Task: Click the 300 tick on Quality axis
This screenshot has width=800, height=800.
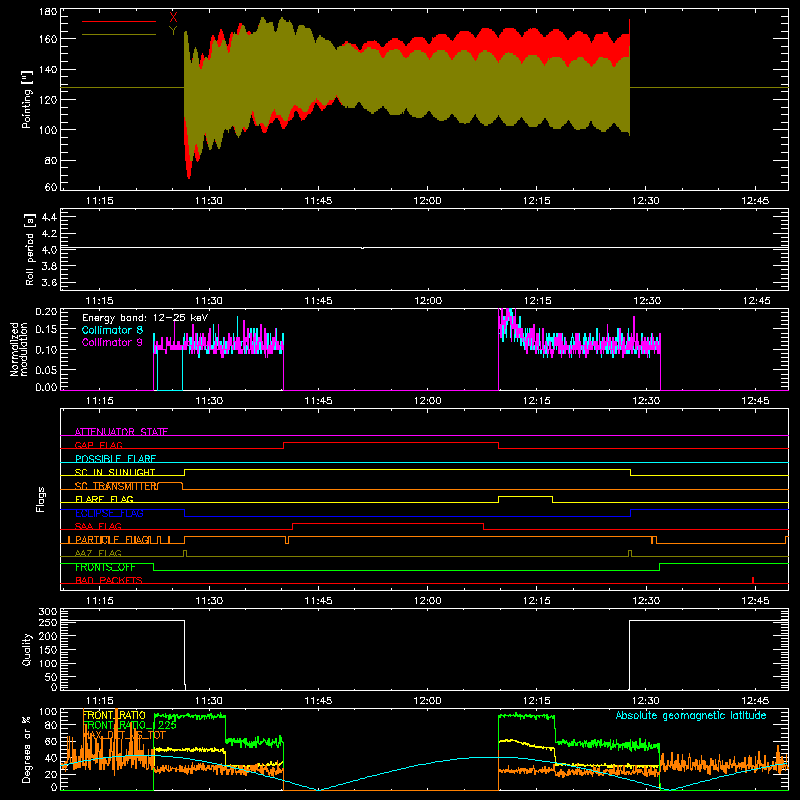Action: [x=48, y=611]
